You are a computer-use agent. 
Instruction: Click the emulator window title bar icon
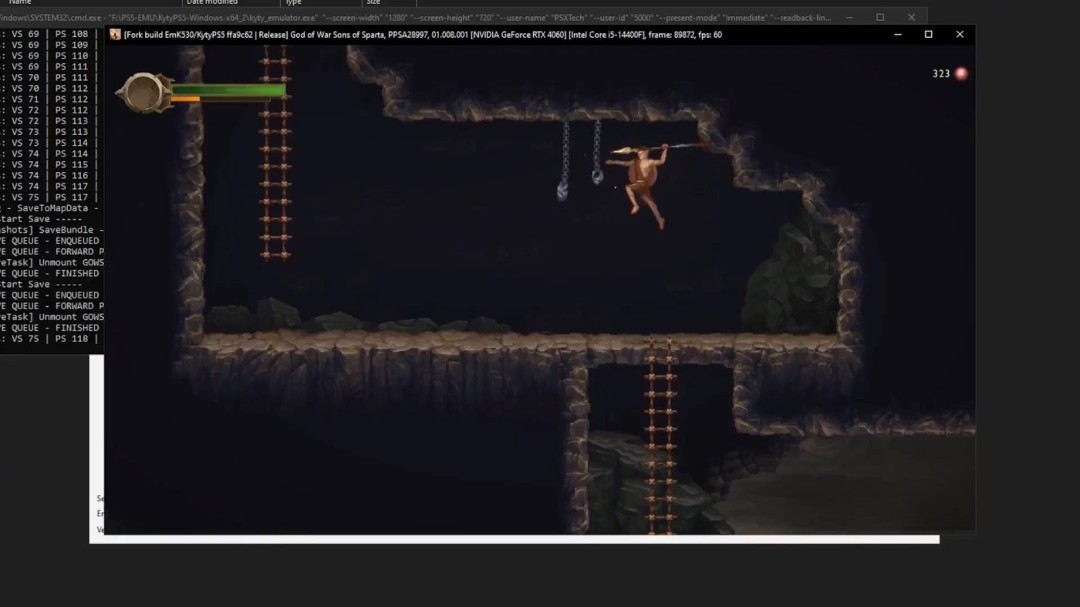point(115,34)
